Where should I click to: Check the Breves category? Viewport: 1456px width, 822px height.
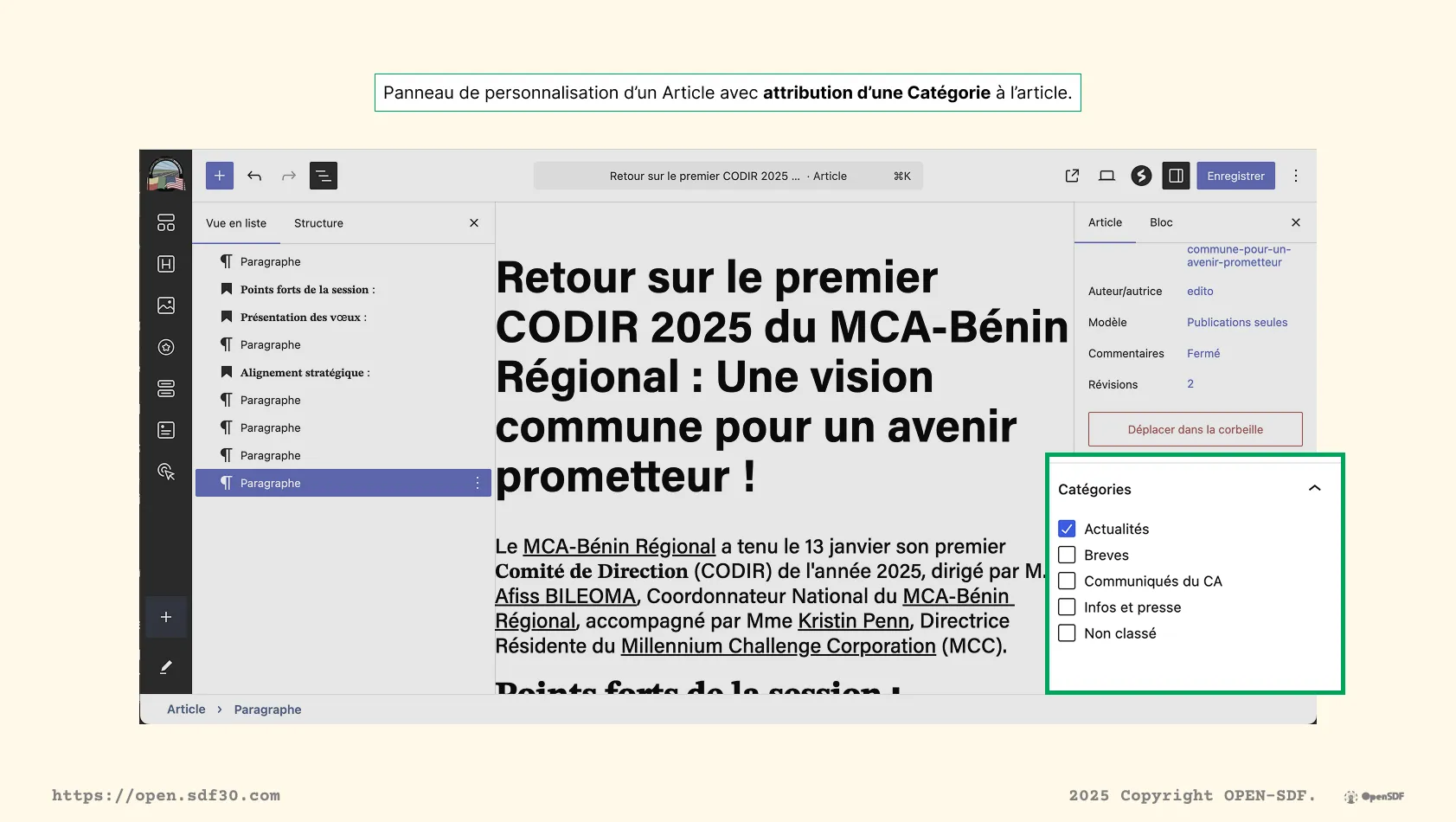click(x=1067, y=555)
